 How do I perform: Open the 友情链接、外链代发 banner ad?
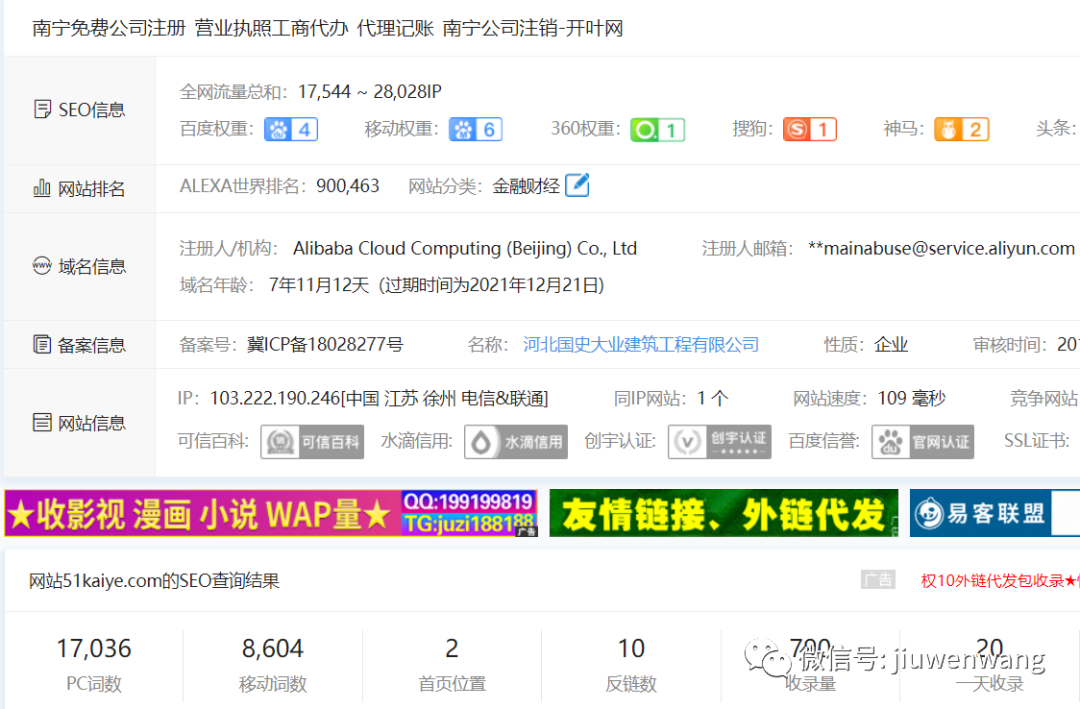pyautogui.click(x=724, y=513)
